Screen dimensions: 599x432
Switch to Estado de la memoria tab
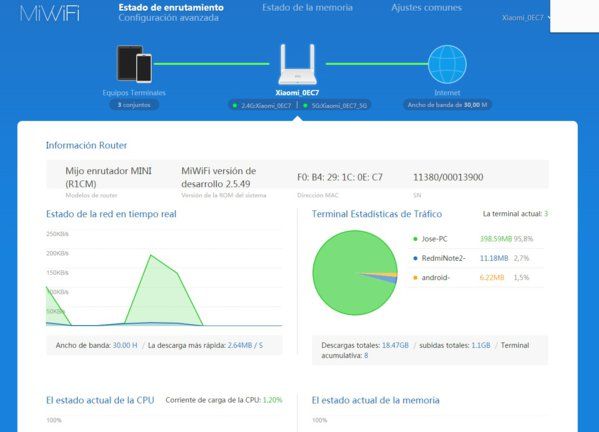pyautogui.click(x=307, y=7)
